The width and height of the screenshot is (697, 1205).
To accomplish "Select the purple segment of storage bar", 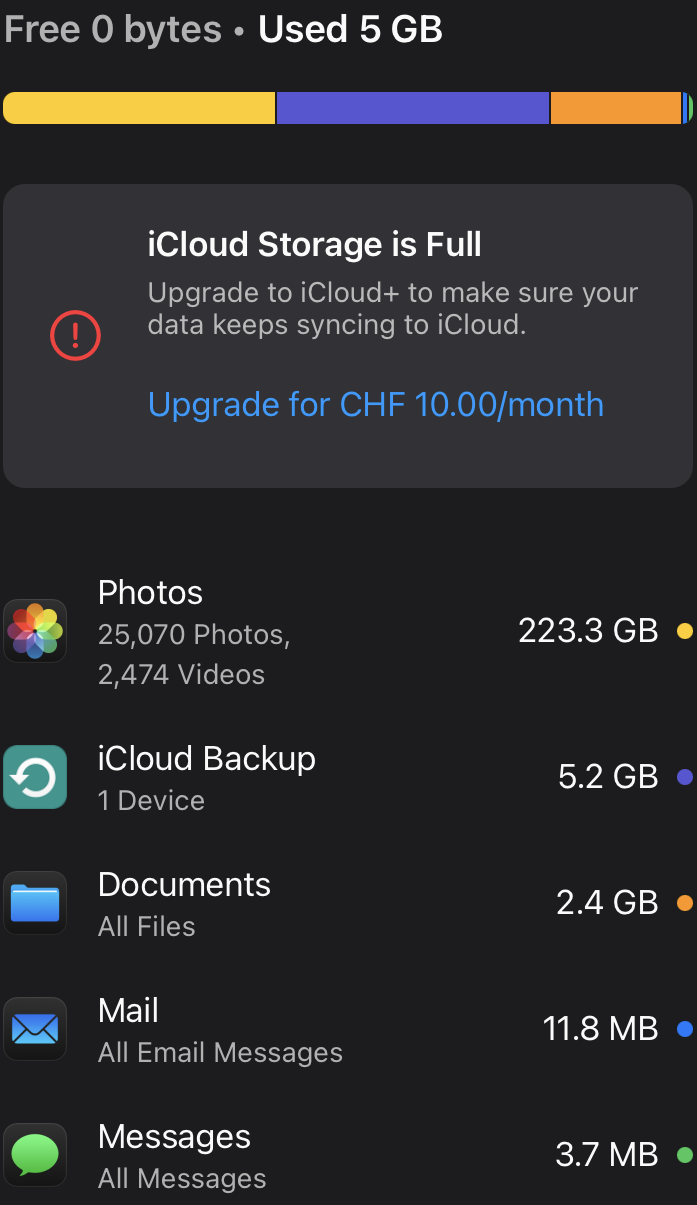I will tap(413, 108).
